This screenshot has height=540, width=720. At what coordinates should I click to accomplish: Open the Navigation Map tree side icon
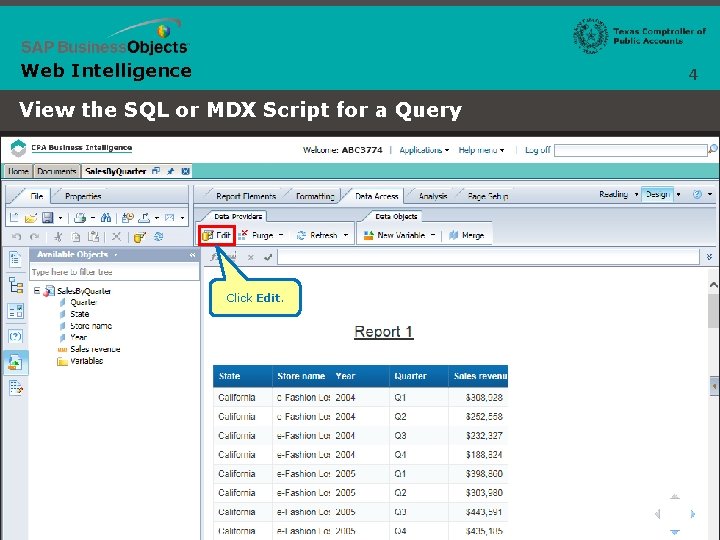click(16, 286)
